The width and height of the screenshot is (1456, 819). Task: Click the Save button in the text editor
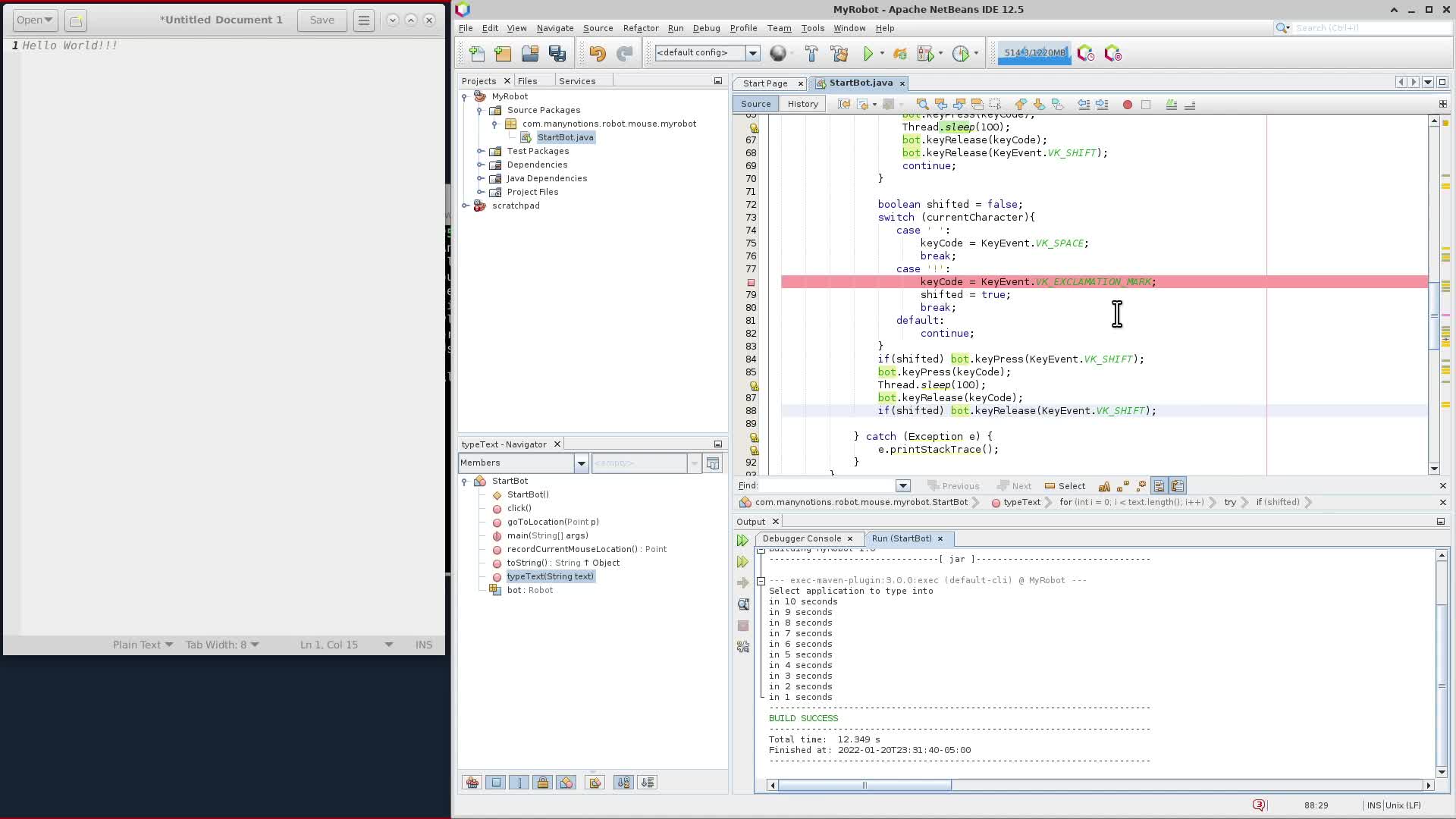tap(322, 20)
